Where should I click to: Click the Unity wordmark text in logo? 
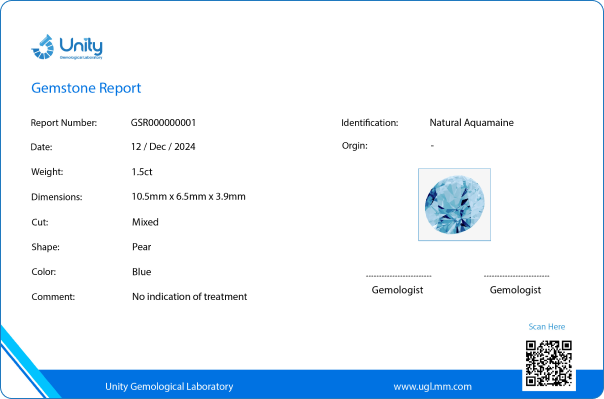point(81,45)
